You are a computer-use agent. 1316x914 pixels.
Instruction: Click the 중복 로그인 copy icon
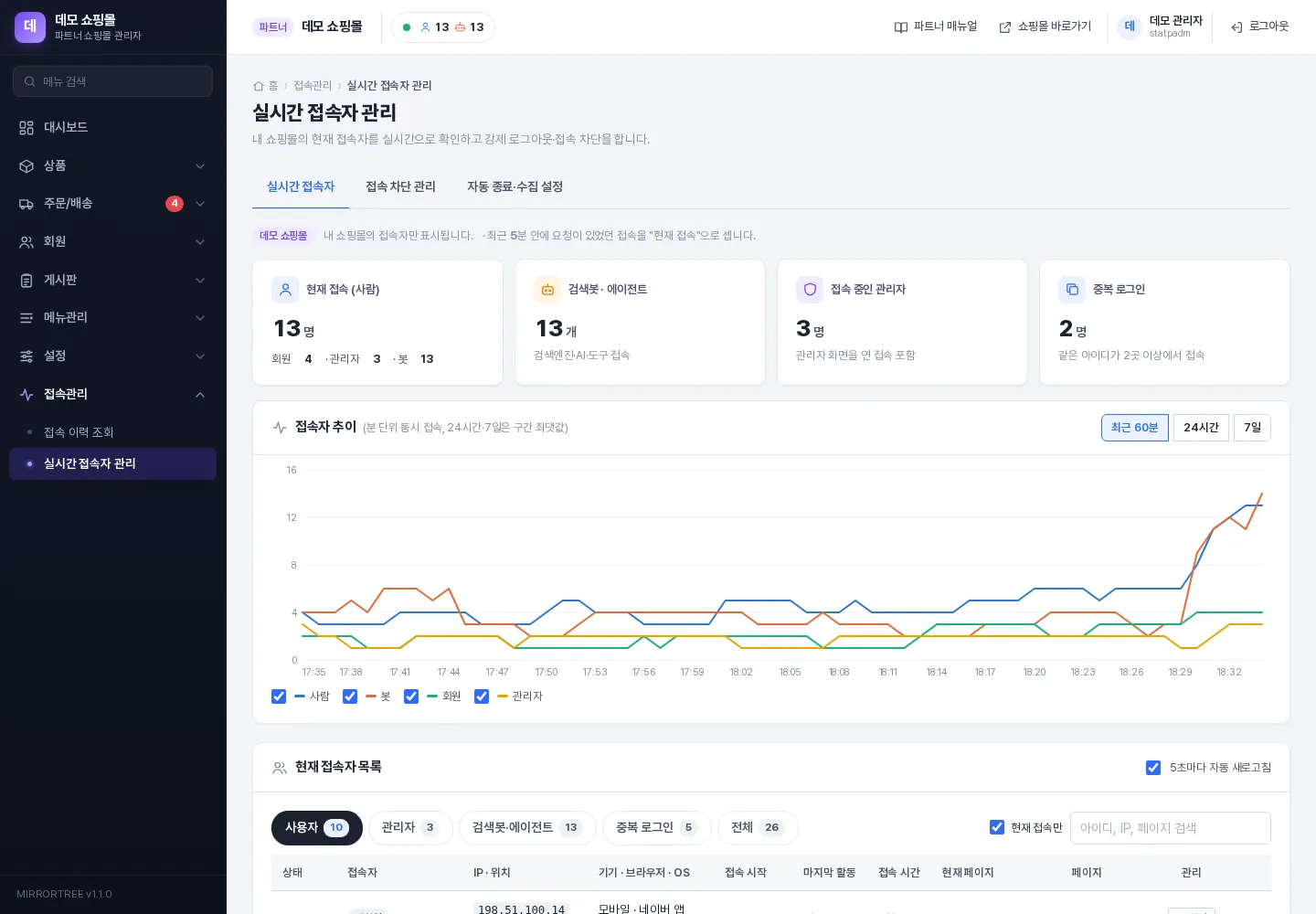1072,290
